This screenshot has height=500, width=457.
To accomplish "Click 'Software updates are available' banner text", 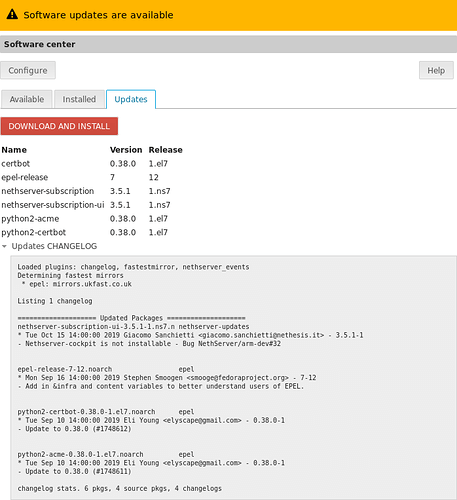I will point(98,15).
